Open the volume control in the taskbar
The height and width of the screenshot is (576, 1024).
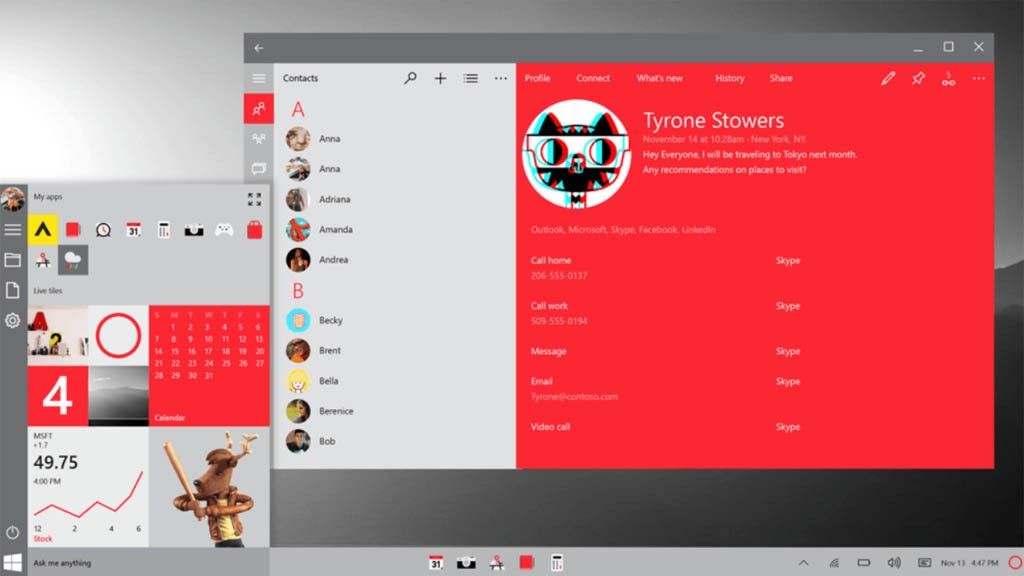click(x=893, y=563)
